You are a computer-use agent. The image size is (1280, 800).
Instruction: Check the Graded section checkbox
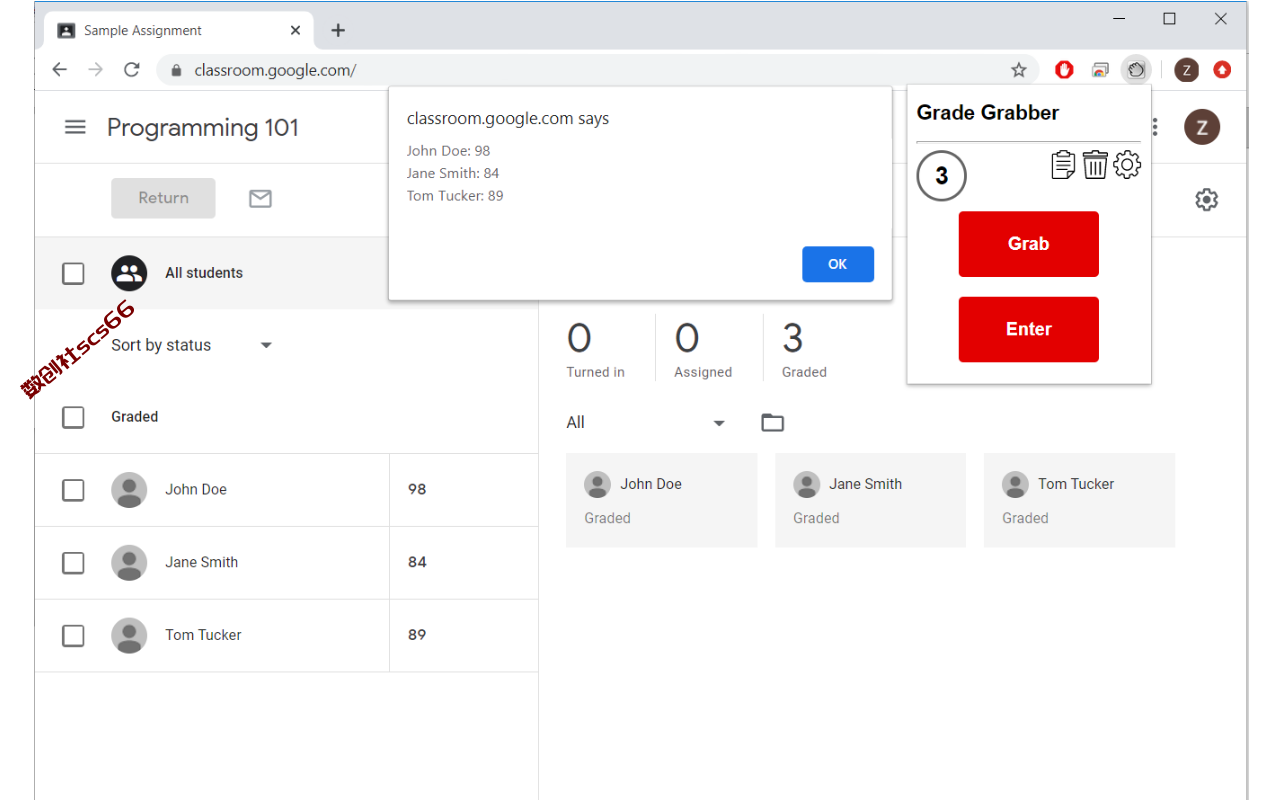(x=73, y=417)
